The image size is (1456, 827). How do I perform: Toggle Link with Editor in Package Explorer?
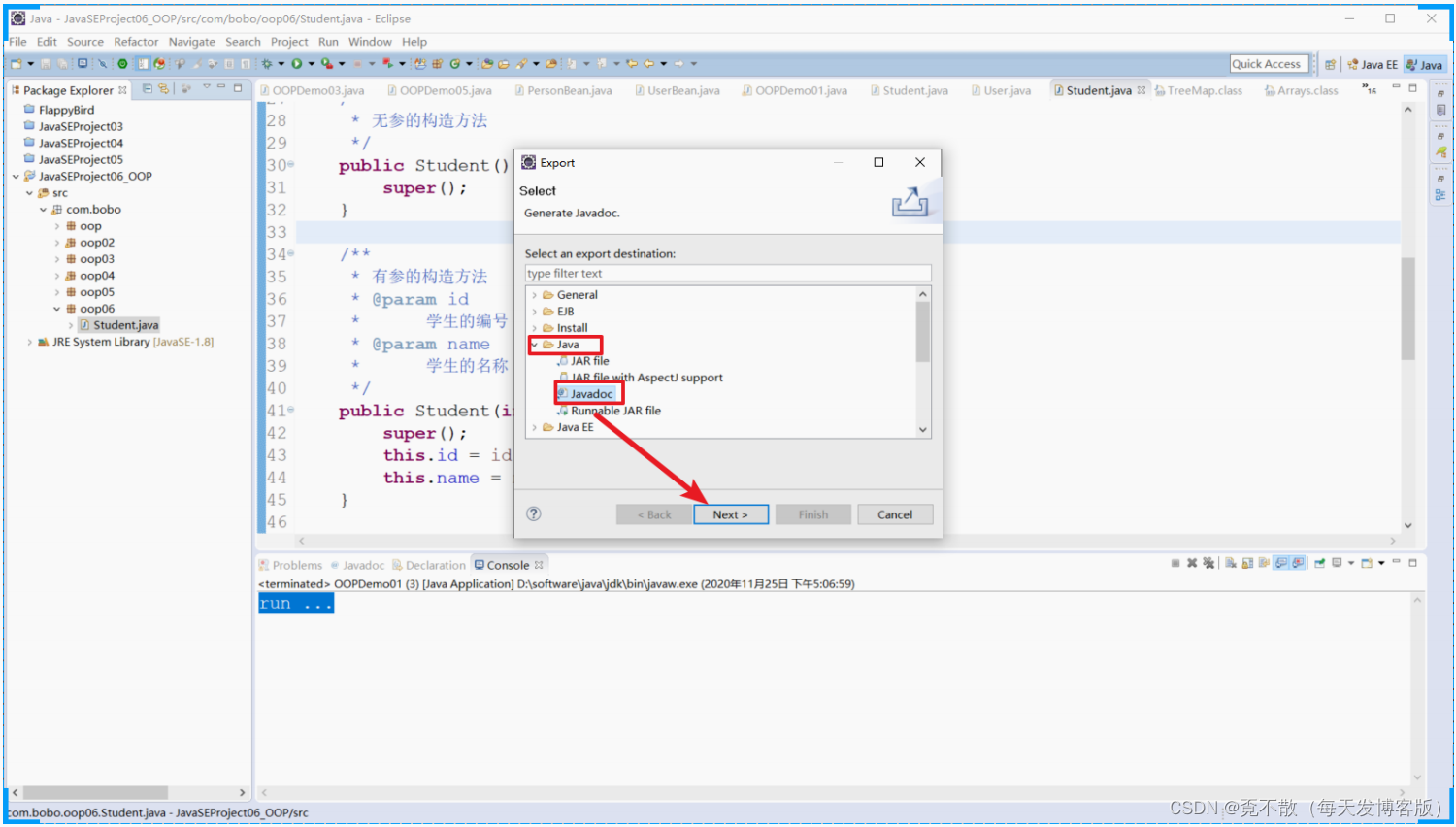pyautogui.click(x=162, y=88)
